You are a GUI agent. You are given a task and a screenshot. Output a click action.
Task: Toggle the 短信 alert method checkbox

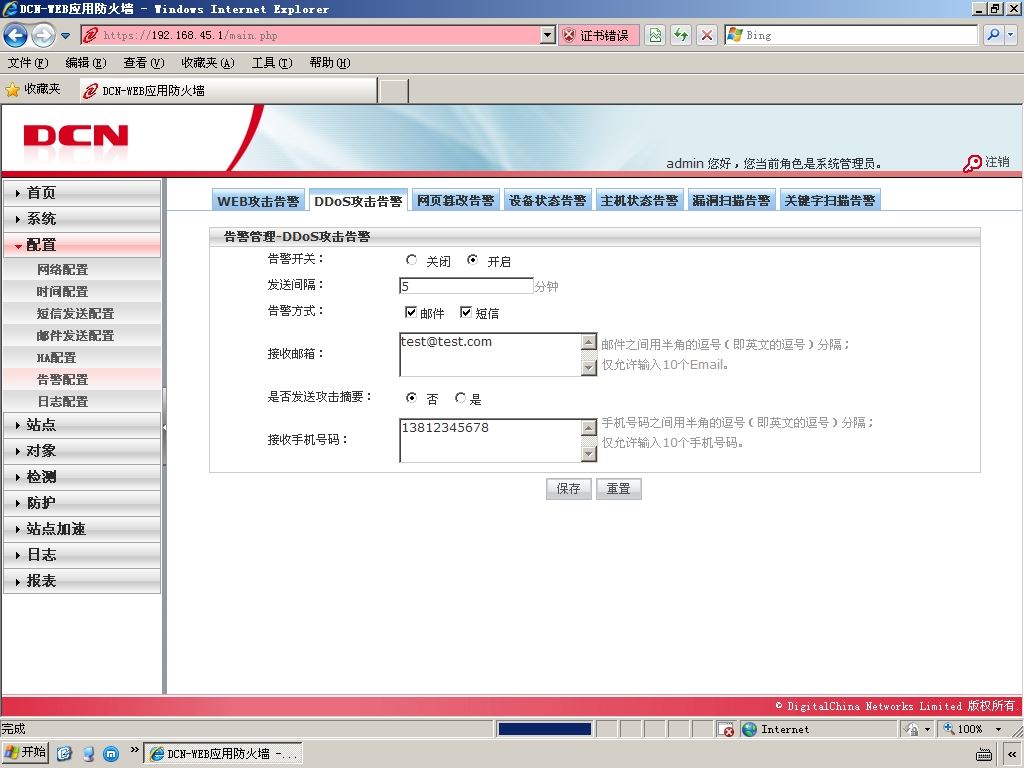pos(466,312)
